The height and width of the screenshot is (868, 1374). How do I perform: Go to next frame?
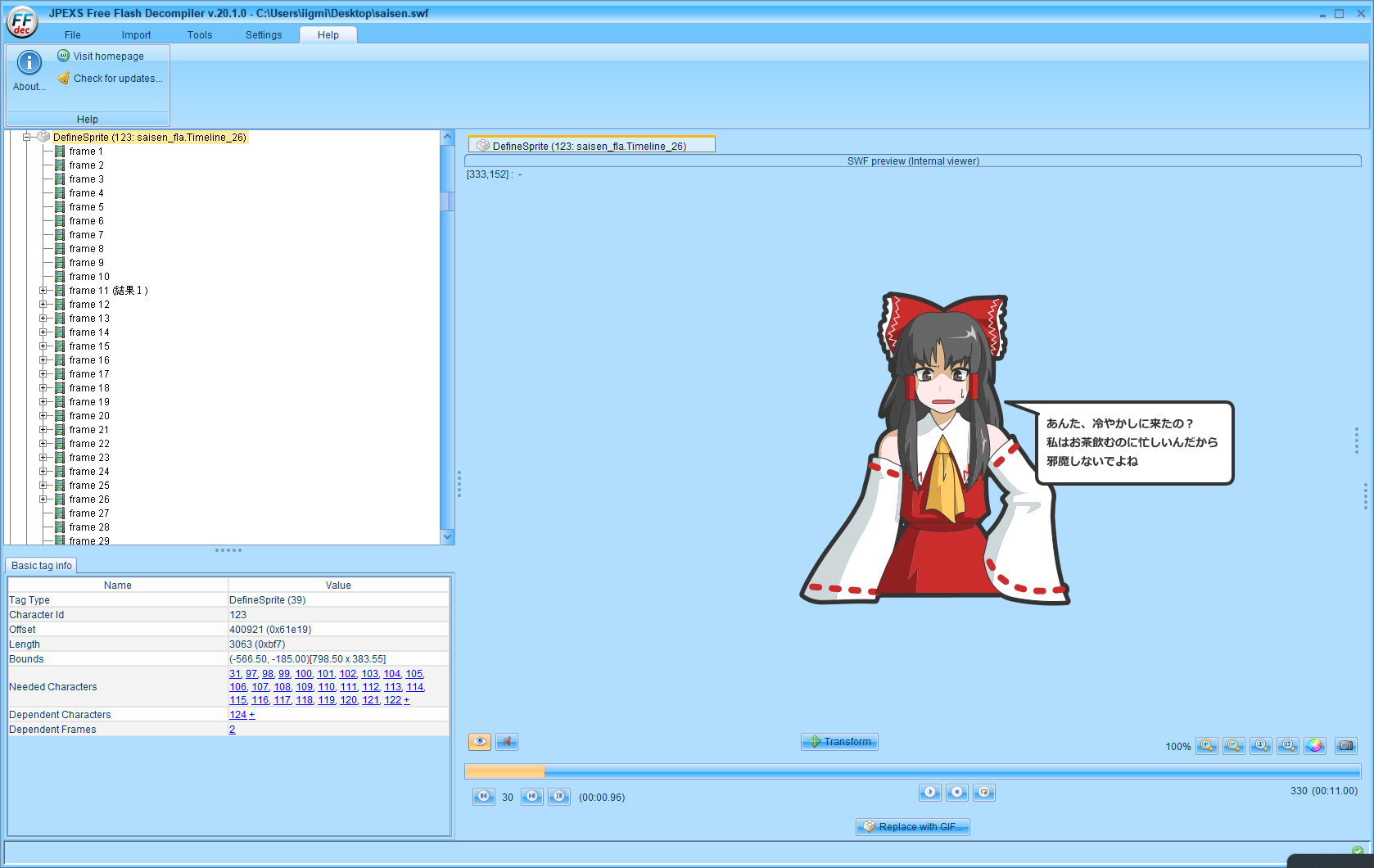tap(532, 797)
